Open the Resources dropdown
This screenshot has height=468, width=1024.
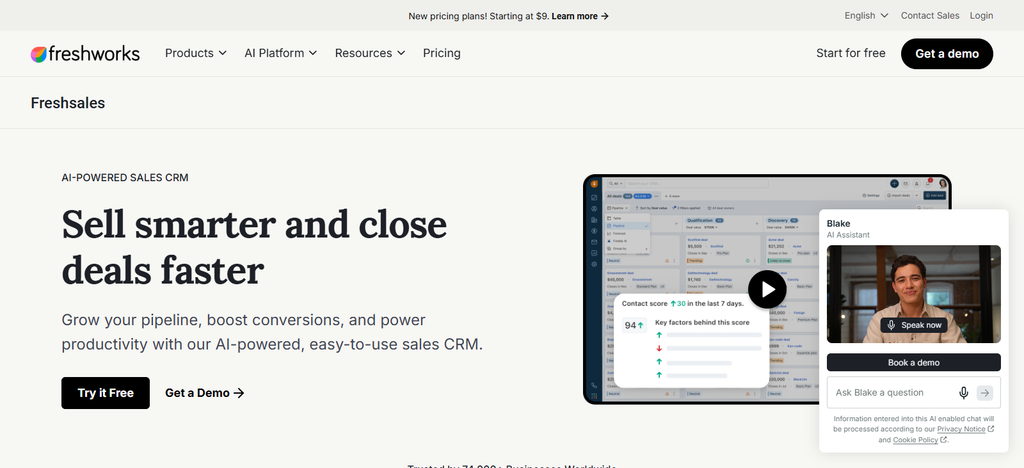[370, 54]
